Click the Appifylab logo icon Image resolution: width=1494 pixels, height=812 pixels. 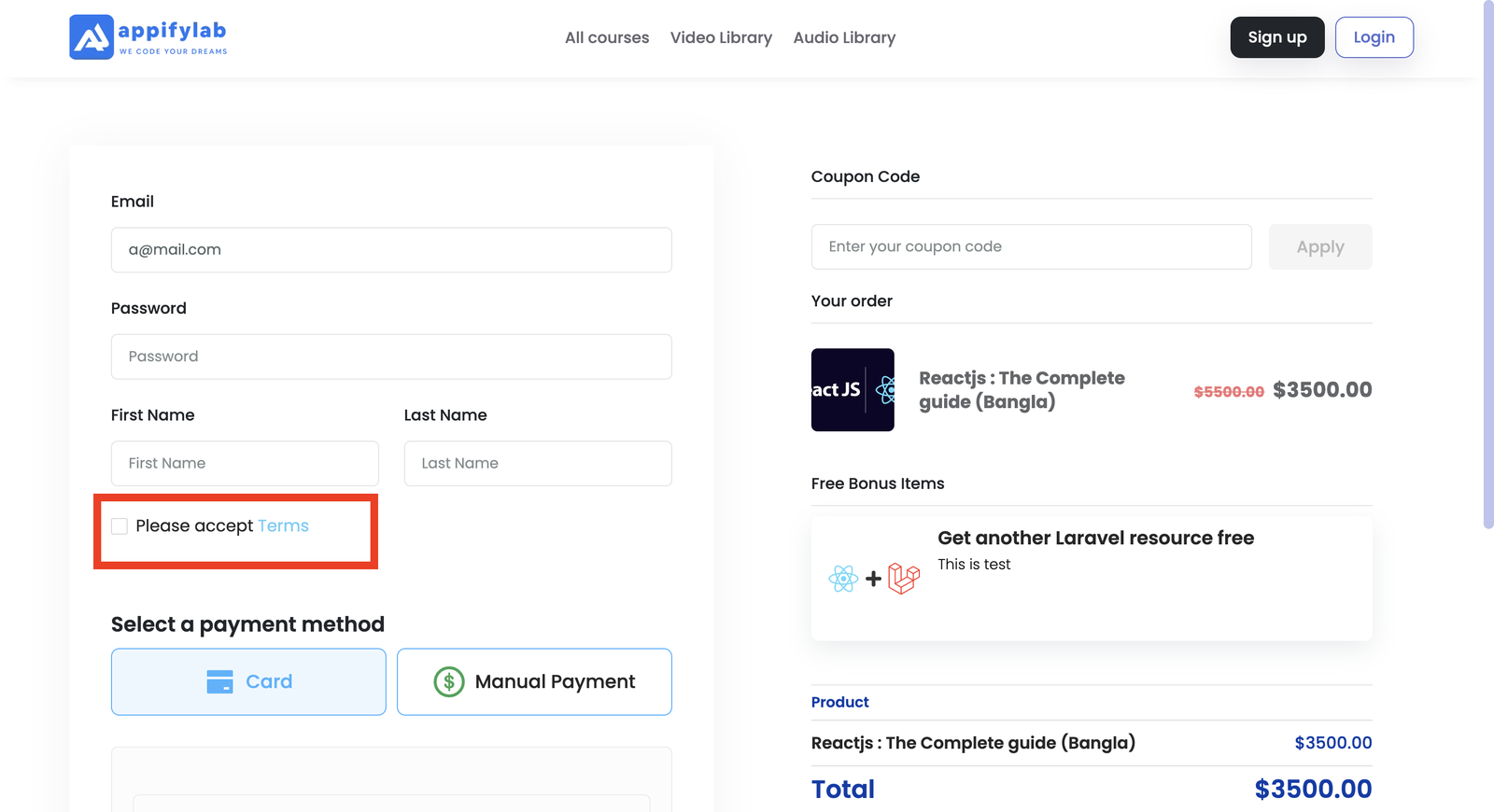click(x=92, y=37)
